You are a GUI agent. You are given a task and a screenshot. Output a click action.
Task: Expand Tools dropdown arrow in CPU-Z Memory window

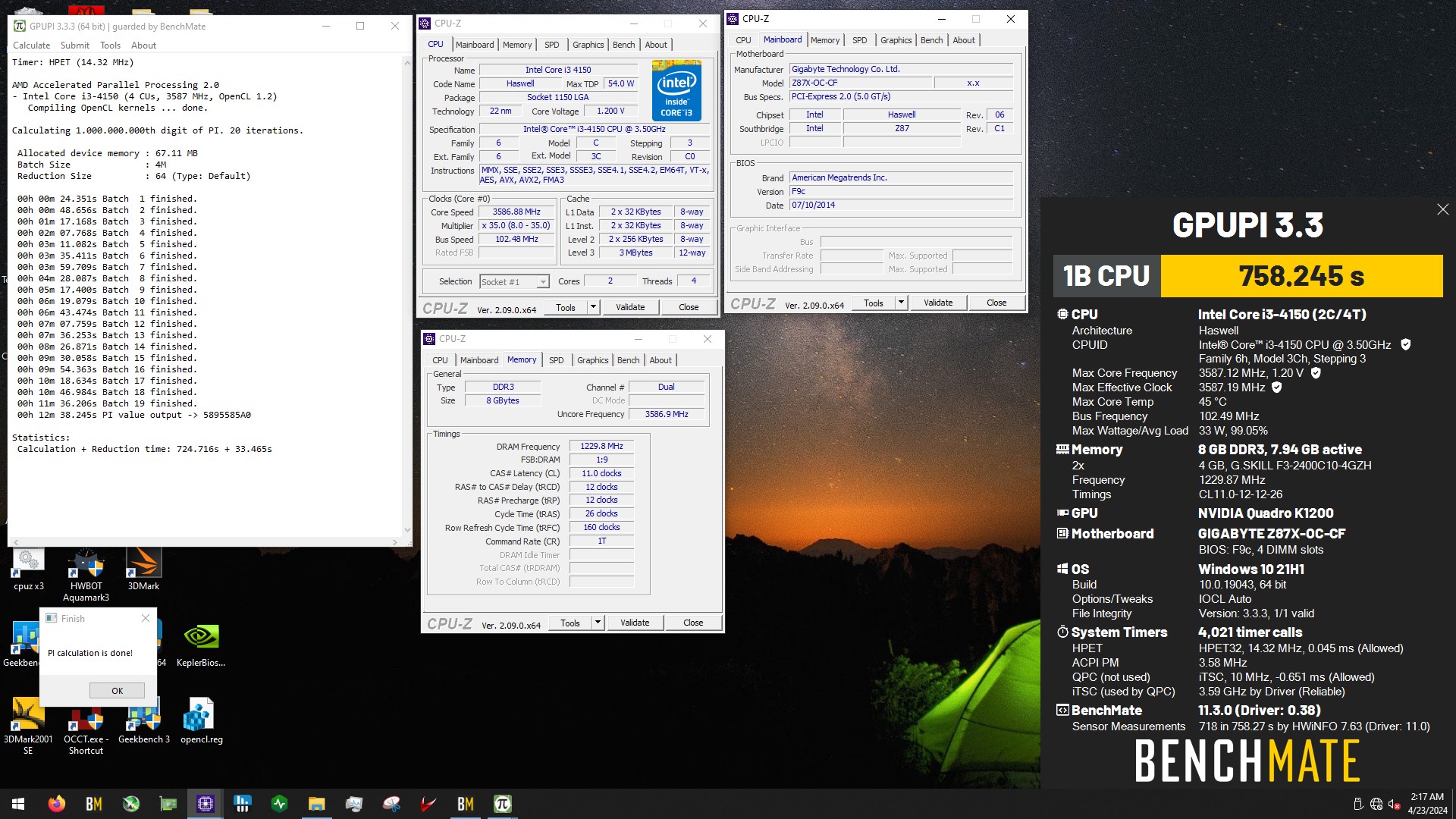coord(598,623)
